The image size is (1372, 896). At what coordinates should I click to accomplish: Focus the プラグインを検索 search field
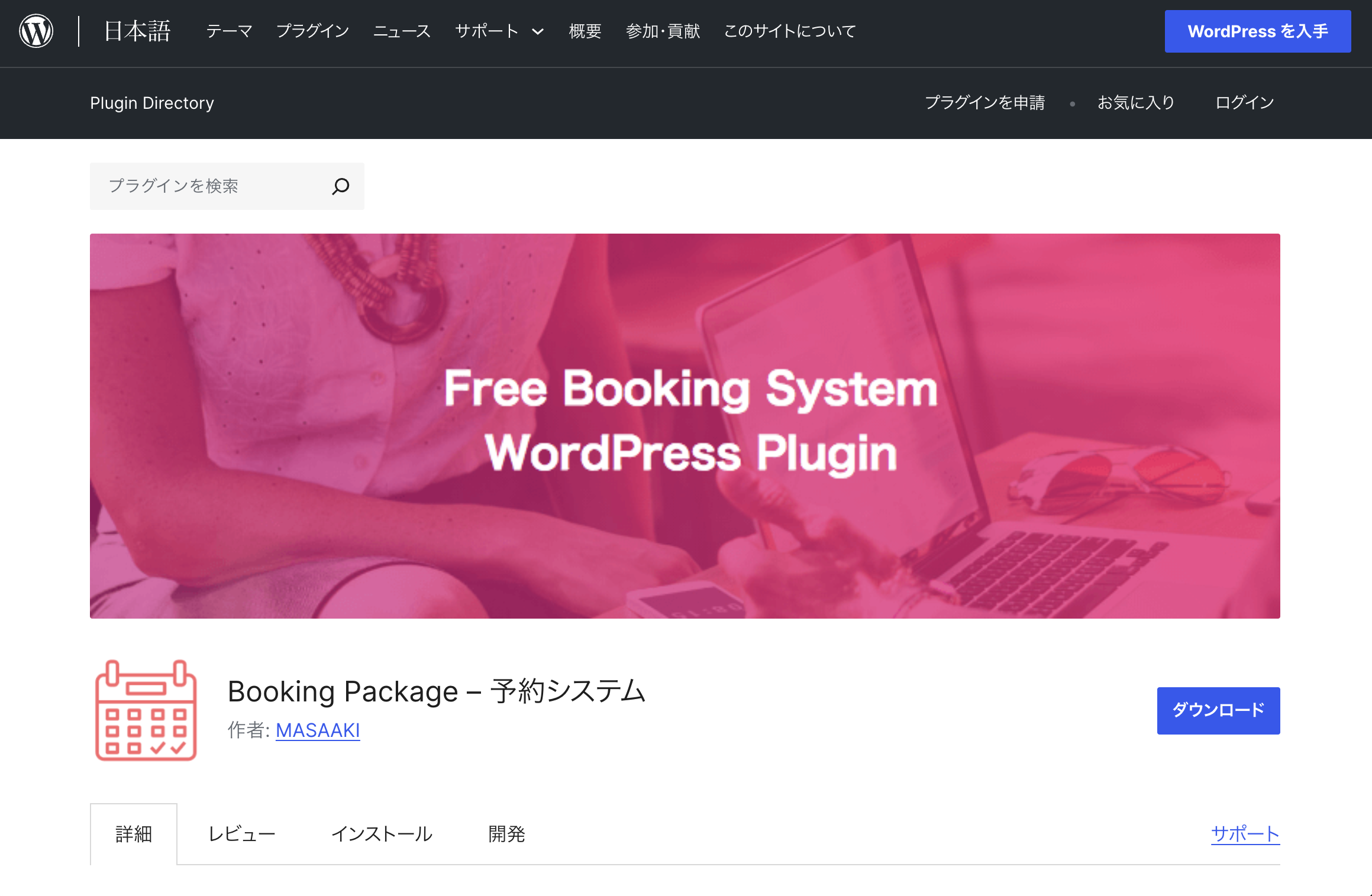point(227,186)
